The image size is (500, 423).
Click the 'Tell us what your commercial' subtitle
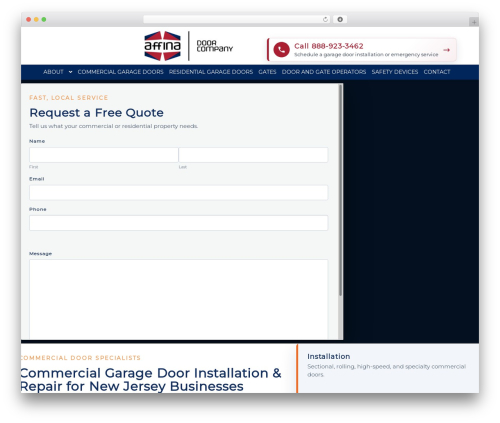click(113, 126)
